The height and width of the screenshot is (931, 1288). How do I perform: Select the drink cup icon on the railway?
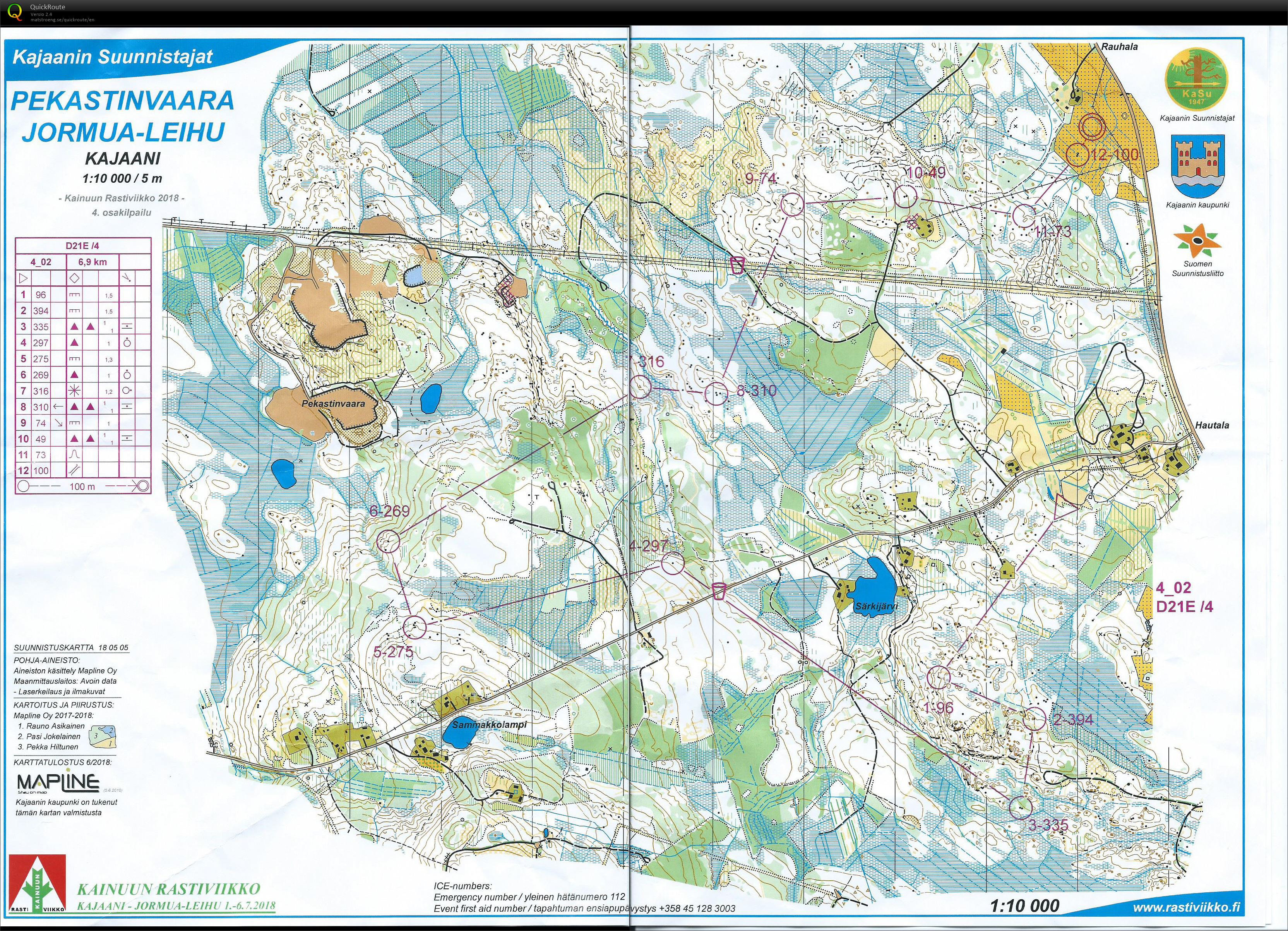[x=737, y=265]
